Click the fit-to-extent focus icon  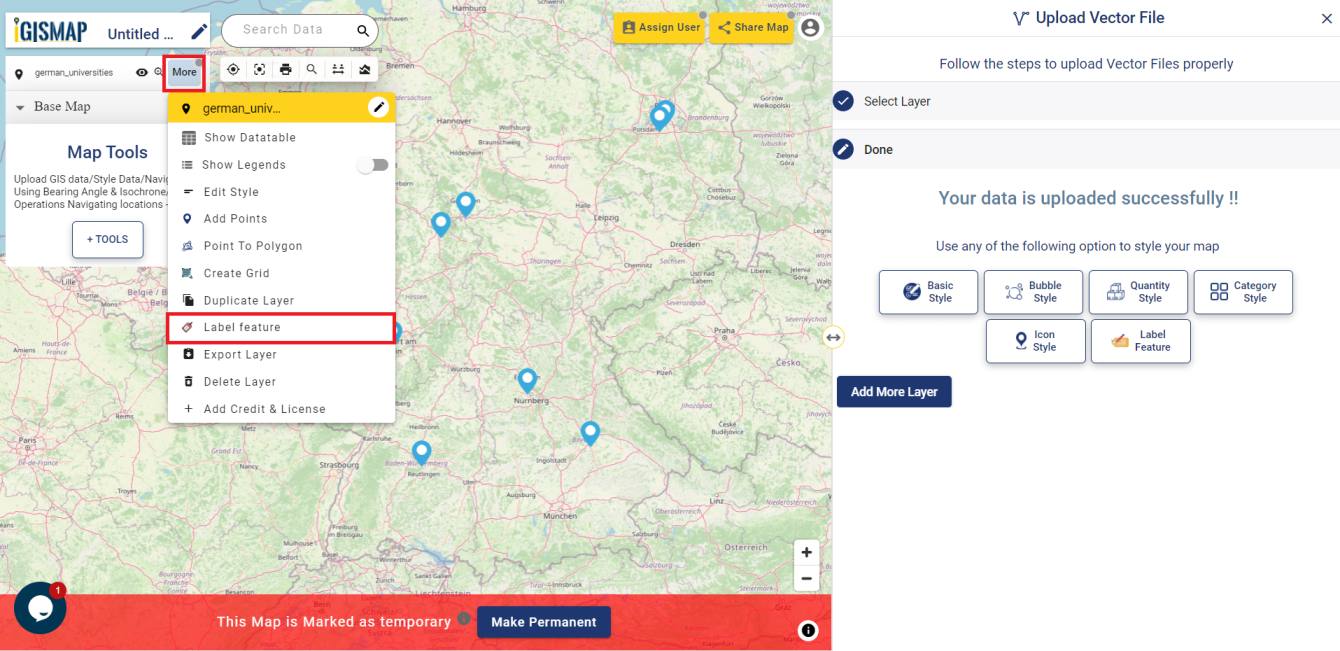coord(260,70)
